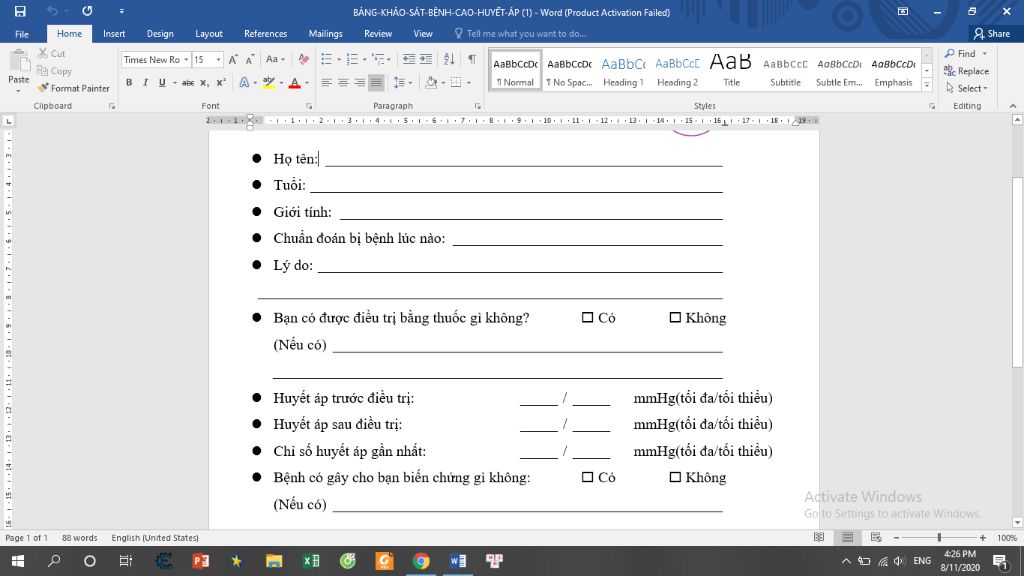The height and width of the screenshot is (576, 1024).
Task: Apply Italic formatting
Action: 145,83
